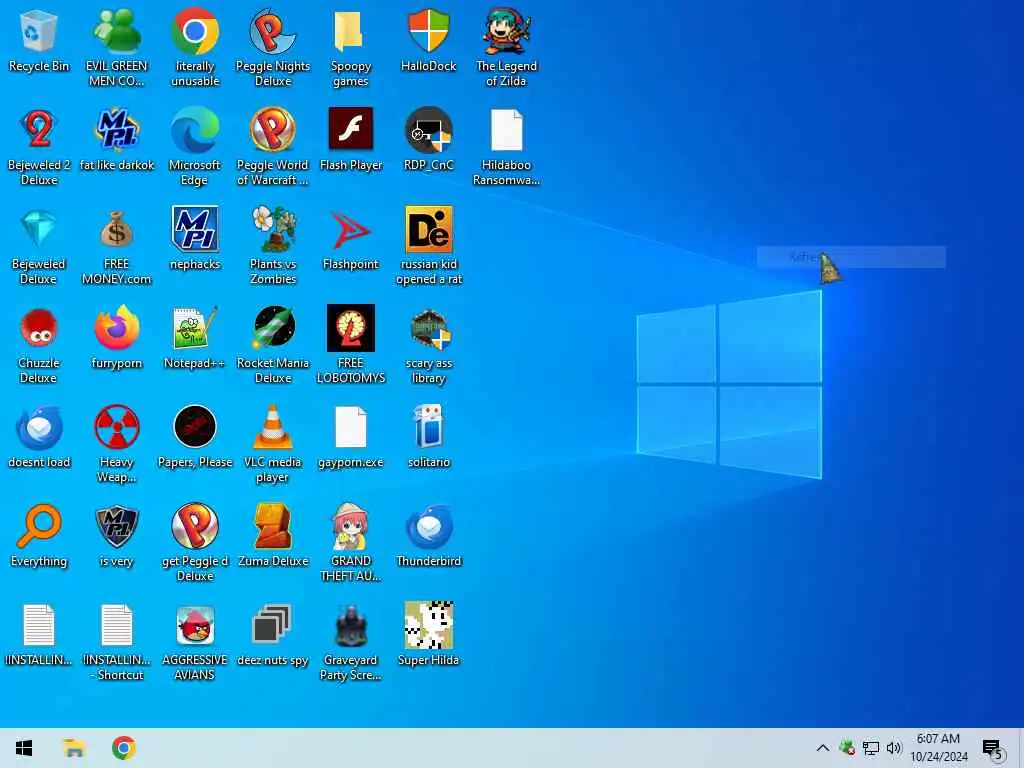Image resolution: width=1024 pixels, height=768 pixels.
Task: Click The Legend of Zilda icon
Action: tap(506, 31)
